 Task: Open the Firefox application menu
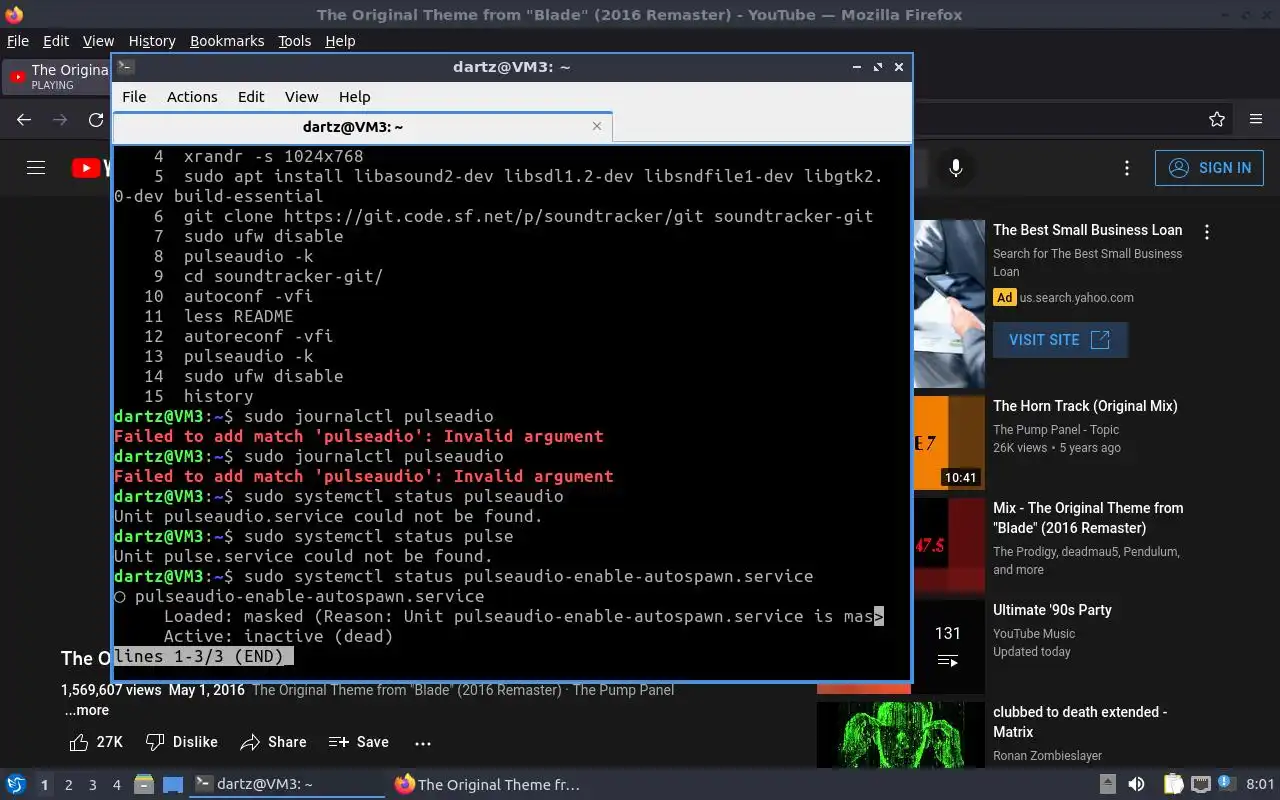coord(1256,119)
